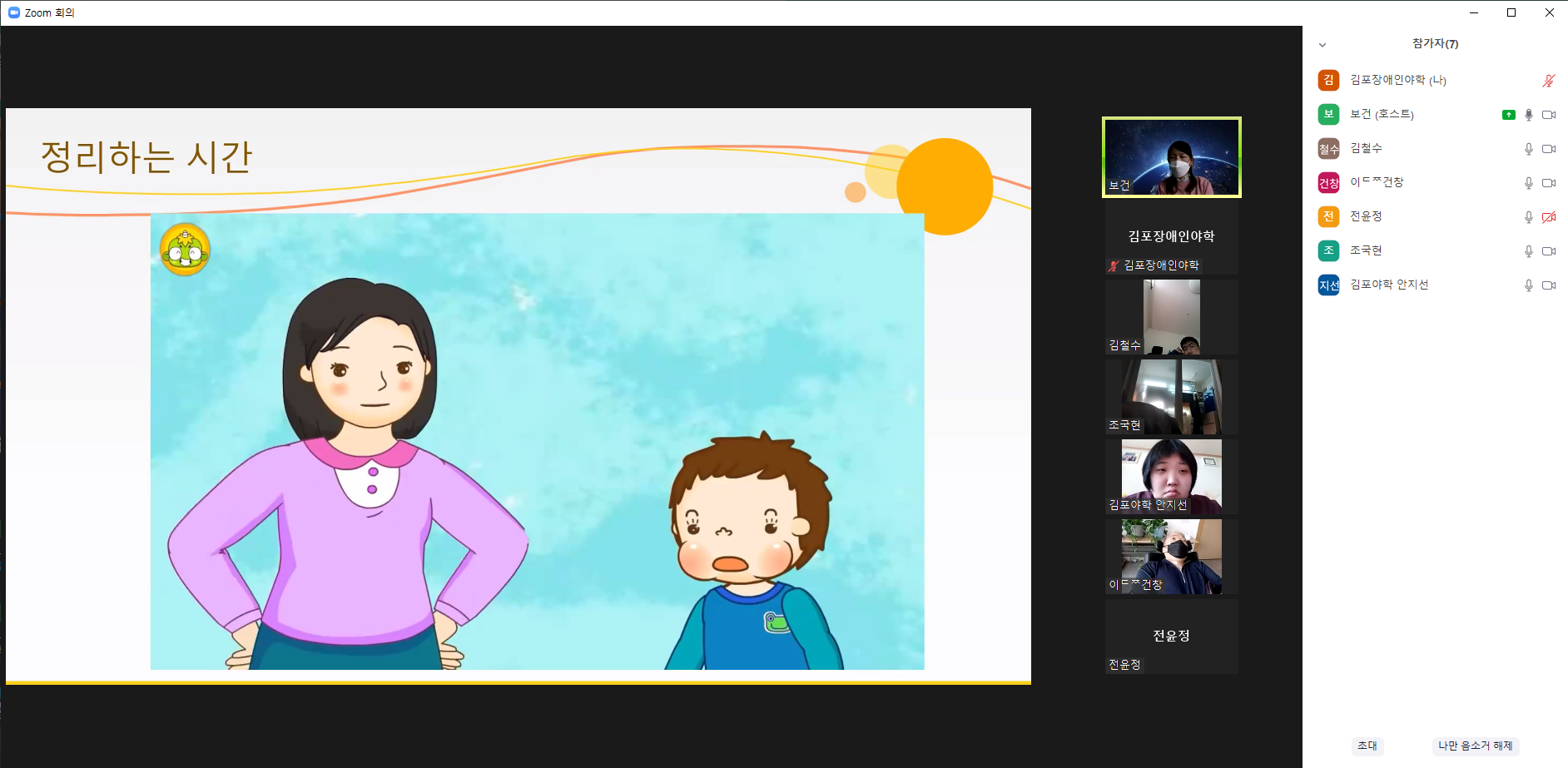Click the disabled red camera icon for 전윤정
Image resolution: width=1568 pixels, height=768 pixels.
(x=1549, y=217)
